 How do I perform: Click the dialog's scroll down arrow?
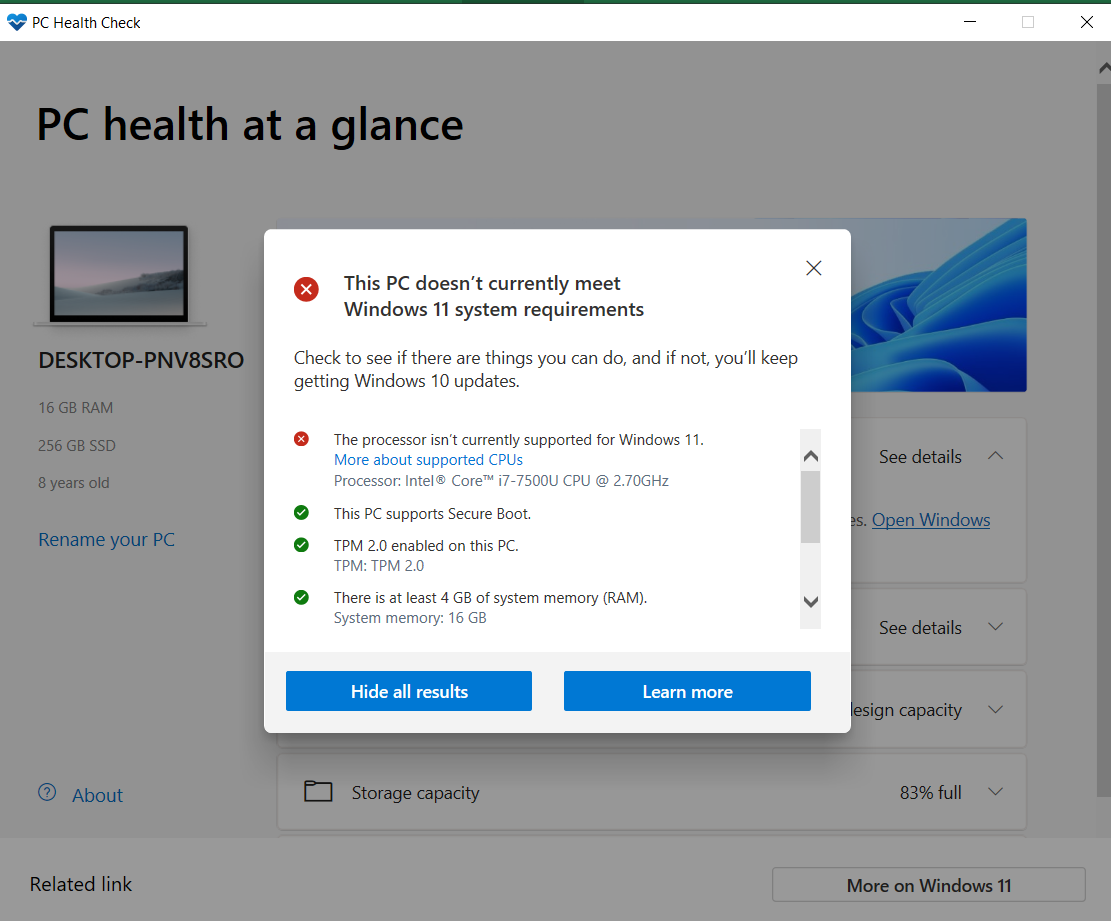click(x=810, y=602)
